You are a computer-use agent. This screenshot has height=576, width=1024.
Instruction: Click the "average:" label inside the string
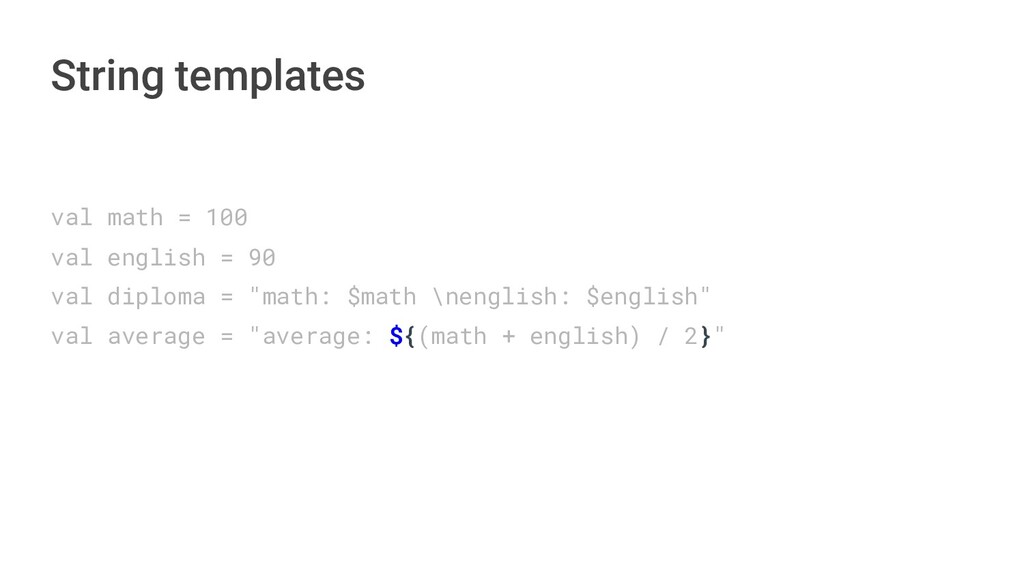pos(318,336)
